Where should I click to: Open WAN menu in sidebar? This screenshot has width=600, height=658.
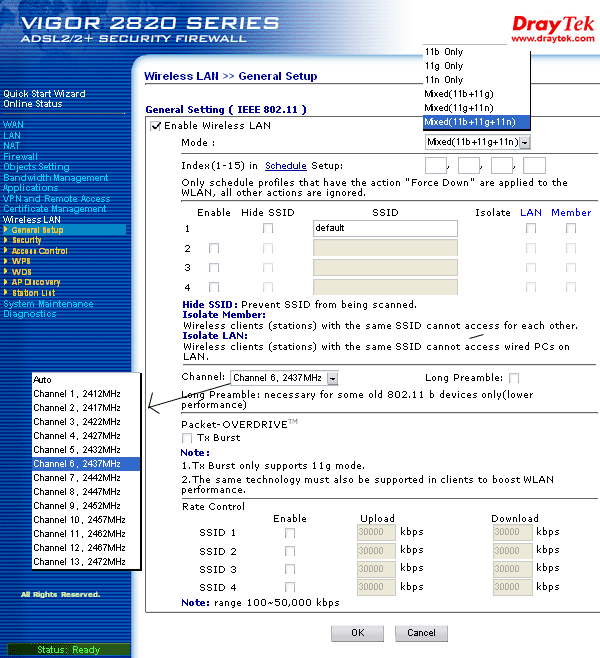click(x=13, y=125)
